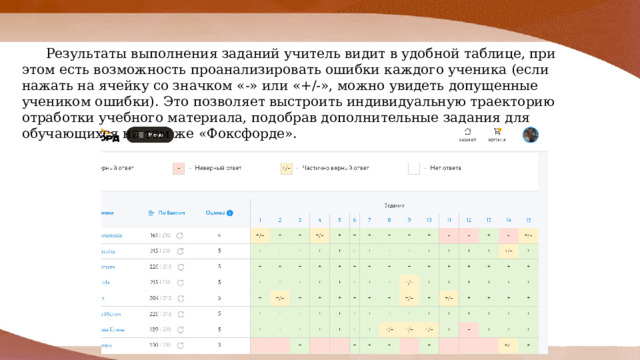Select task column header 15

528,220
